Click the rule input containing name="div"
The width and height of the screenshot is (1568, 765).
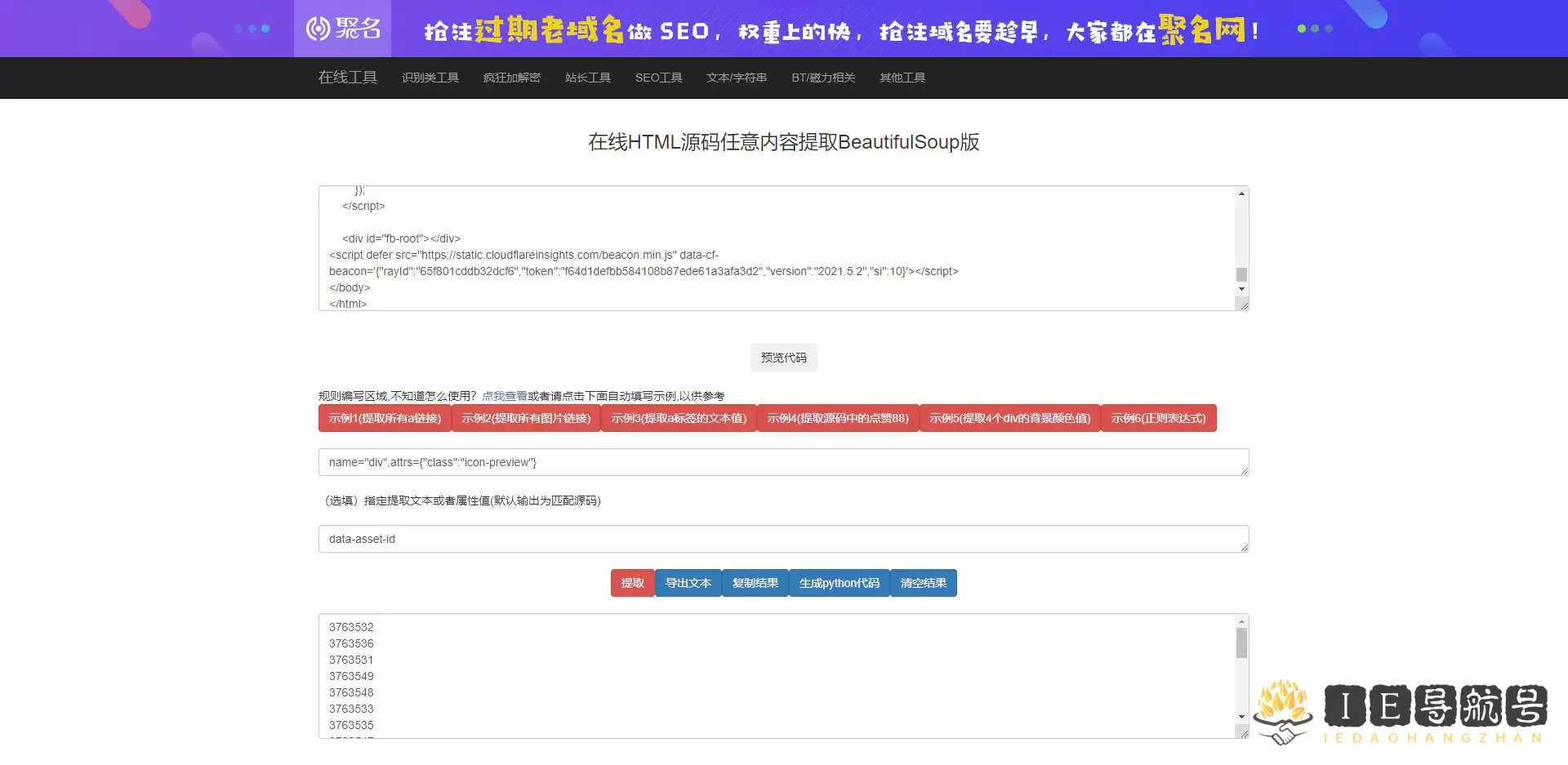point(782,462)
